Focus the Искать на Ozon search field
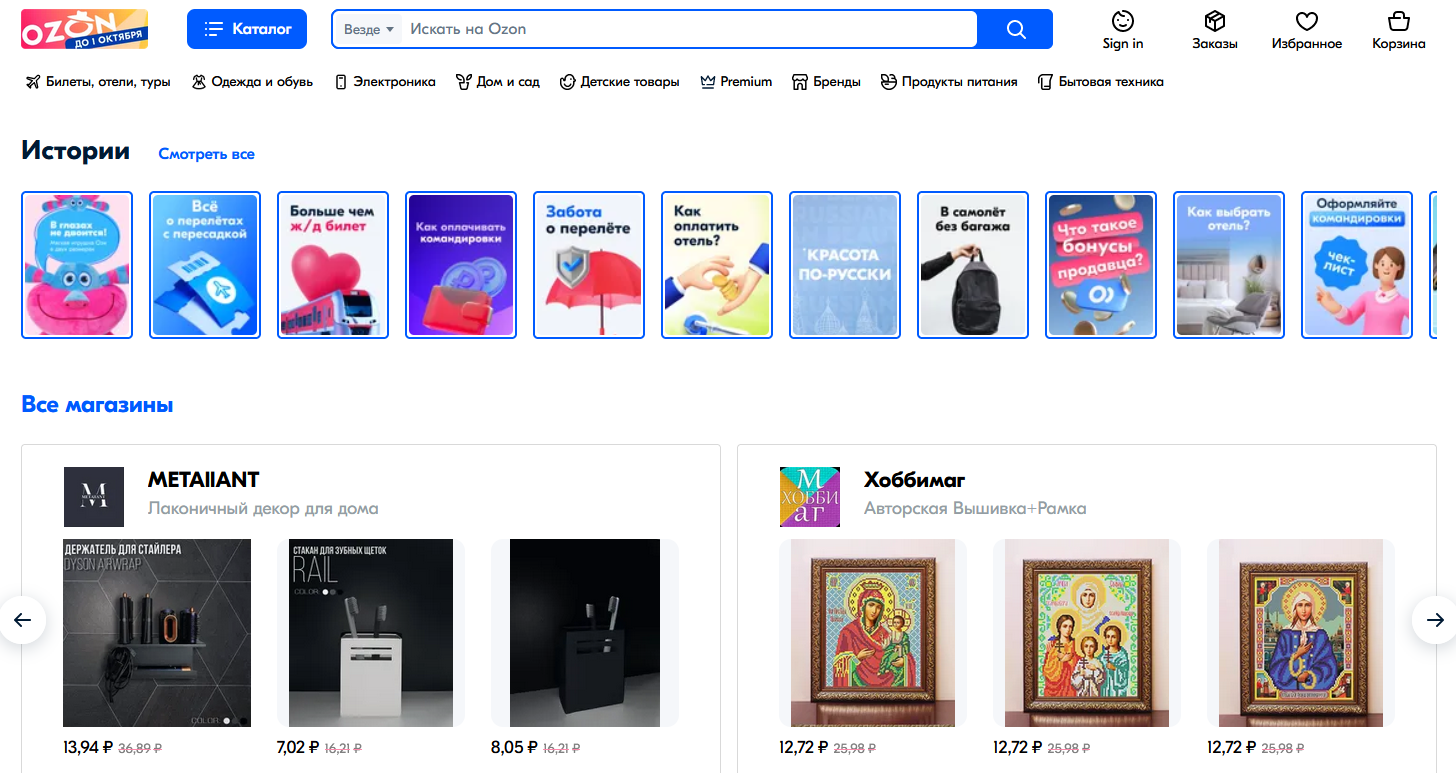Image resolution: width=1456 pixels, height=773 pixels. [689, 29]
